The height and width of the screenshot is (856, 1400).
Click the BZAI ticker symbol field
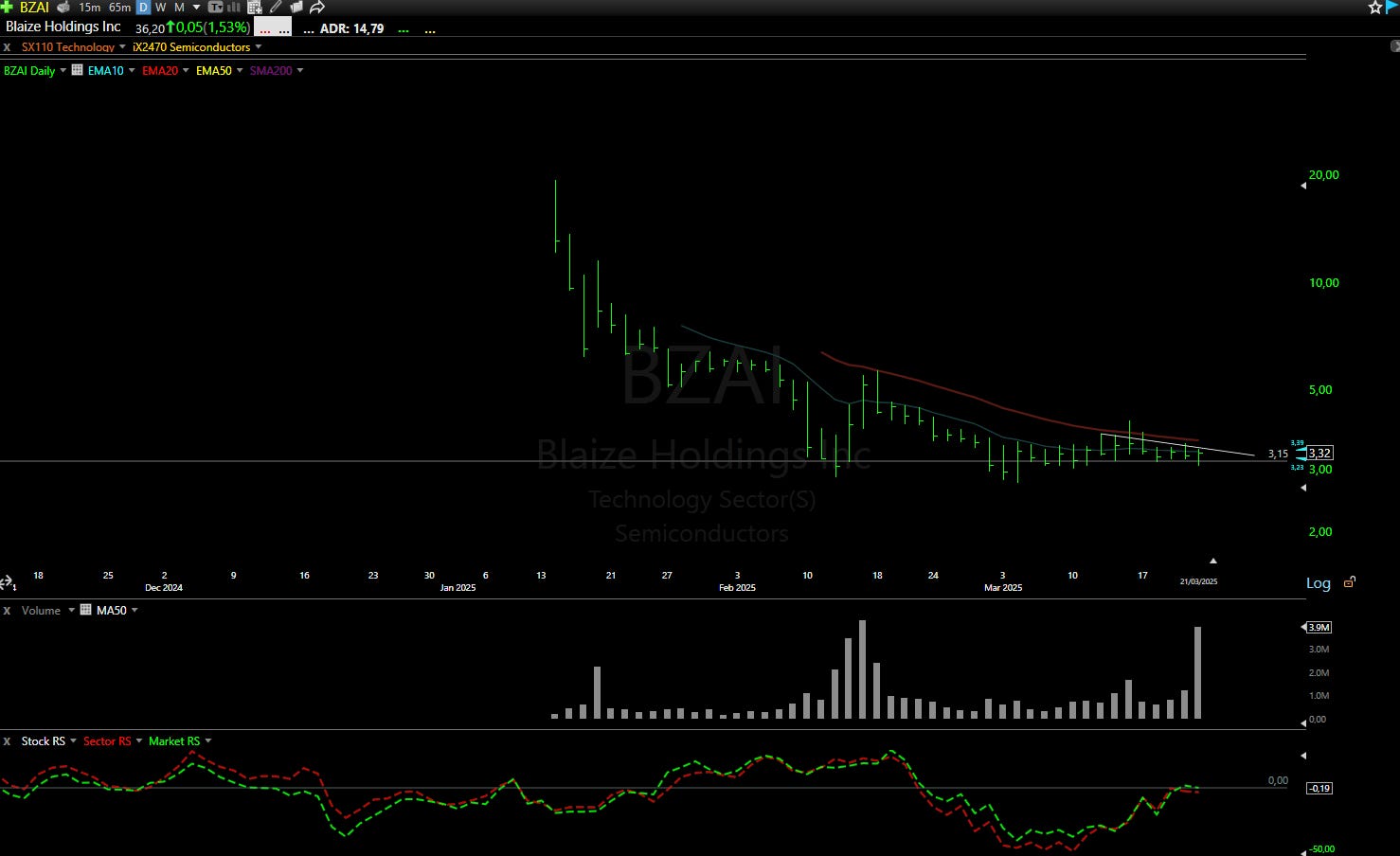coord(34,7)
